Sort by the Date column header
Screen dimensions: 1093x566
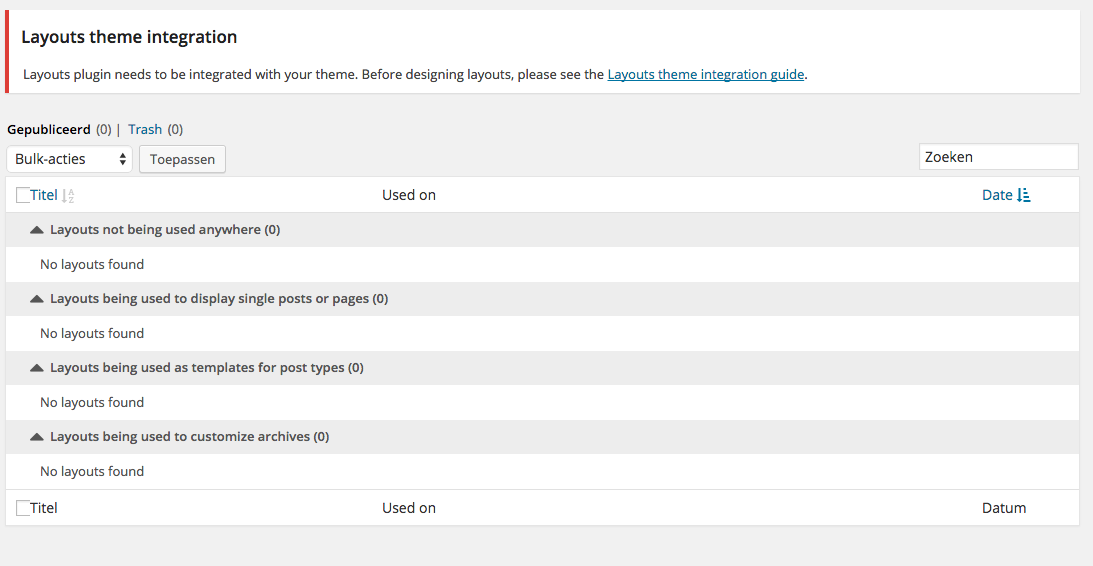pos(997,195)
